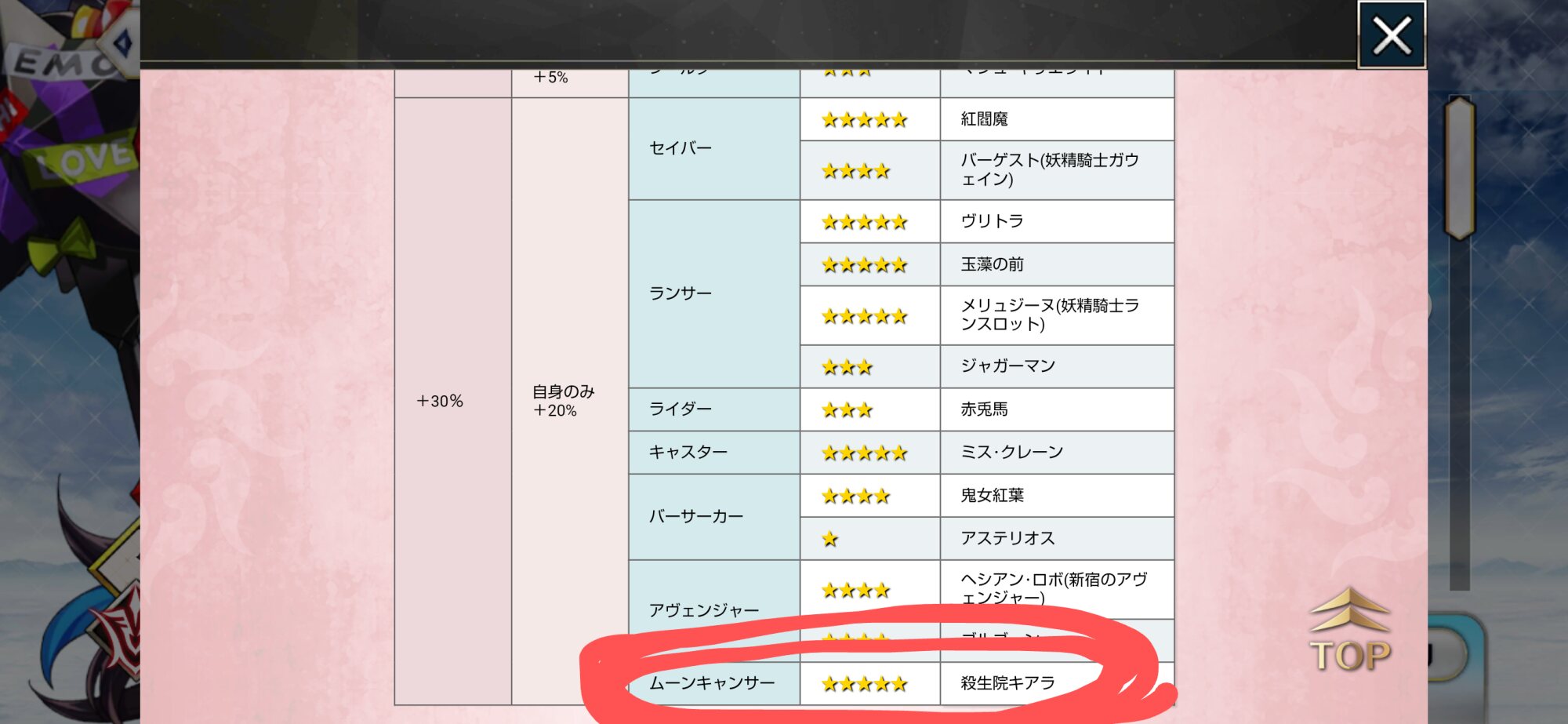Close the info dialog with the X button
The height and width of the screenshot is (724, 1568).
click(1392, 35)
